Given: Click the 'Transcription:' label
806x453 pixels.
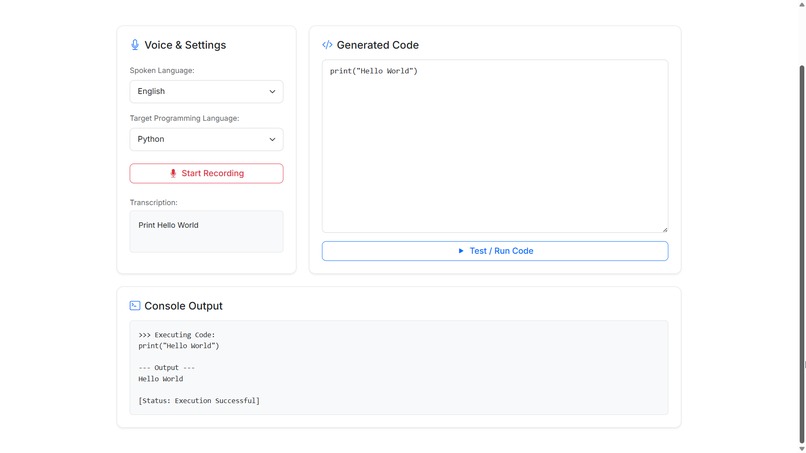Looking at the screenshot, I should tap(153, 203).
